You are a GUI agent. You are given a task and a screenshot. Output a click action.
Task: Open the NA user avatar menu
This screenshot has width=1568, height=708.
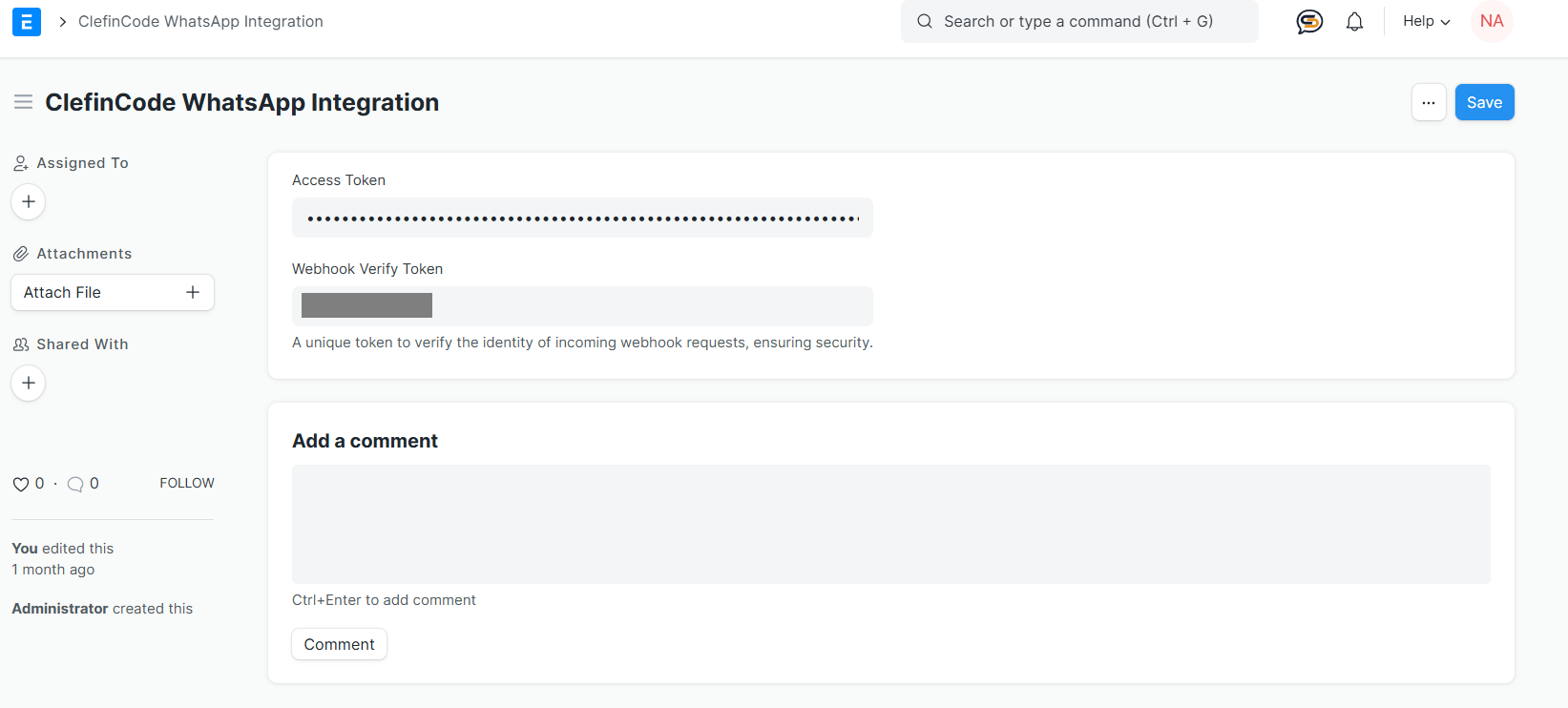(x=1492, y=21)
